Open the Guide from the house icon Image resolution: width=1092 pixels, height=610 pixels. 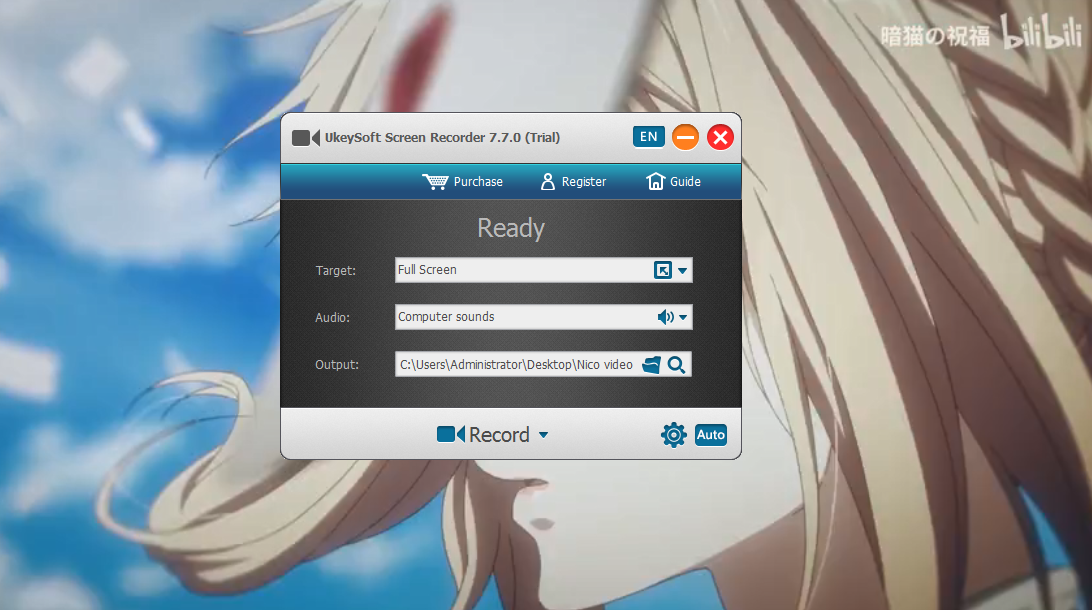673,182
